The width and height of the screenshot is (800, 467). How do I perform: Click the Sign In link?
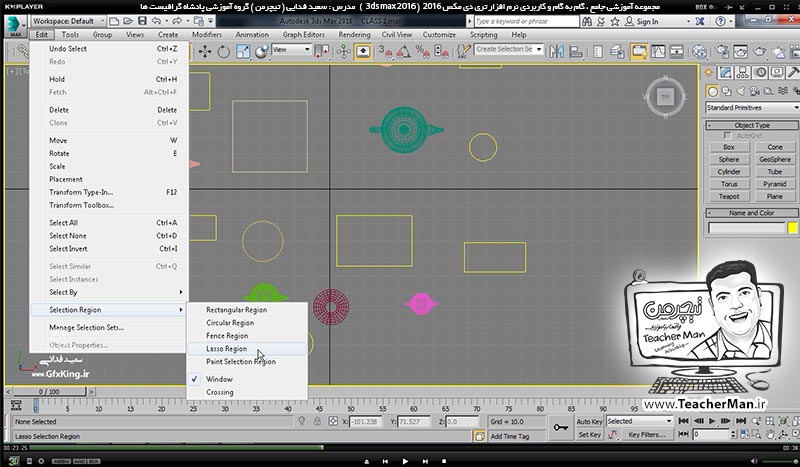tap(647, 21)
